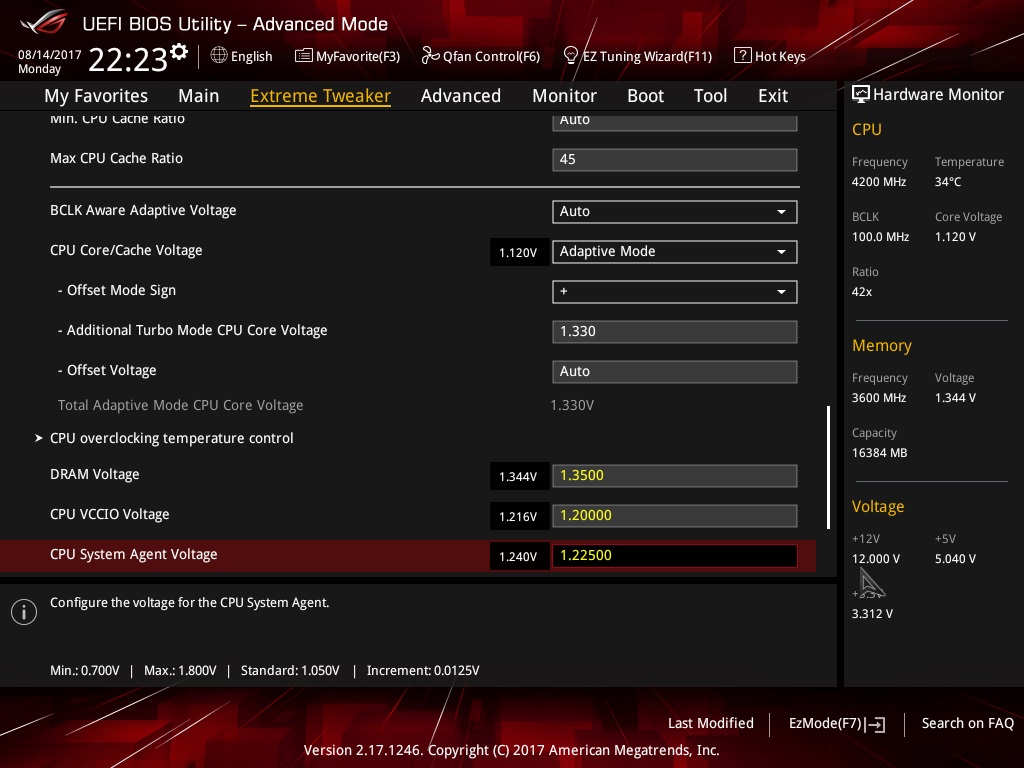
Task: Click the 22:23 clock display
Action: point(128,59)
